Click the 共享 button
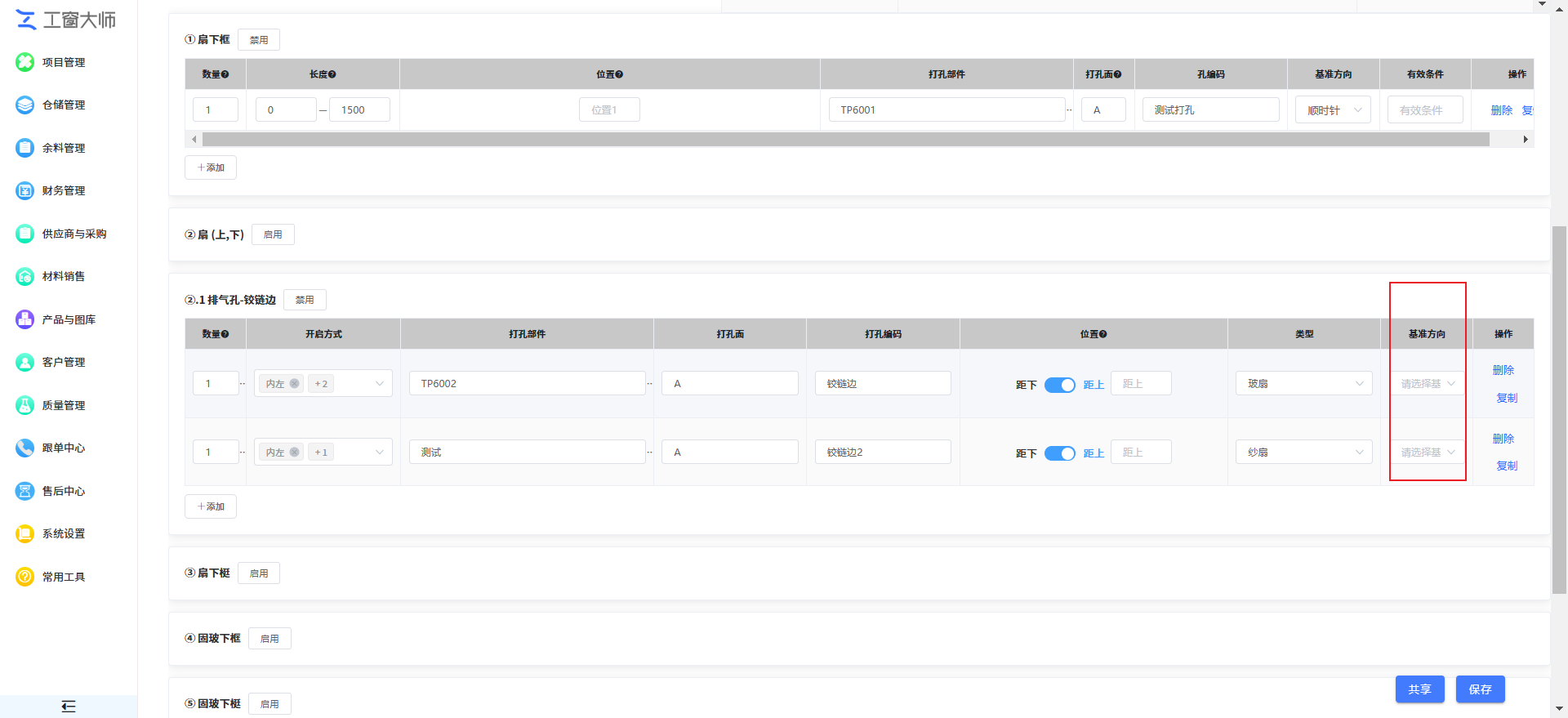This screenshot has height=718, width=1568. point(1419,689)
